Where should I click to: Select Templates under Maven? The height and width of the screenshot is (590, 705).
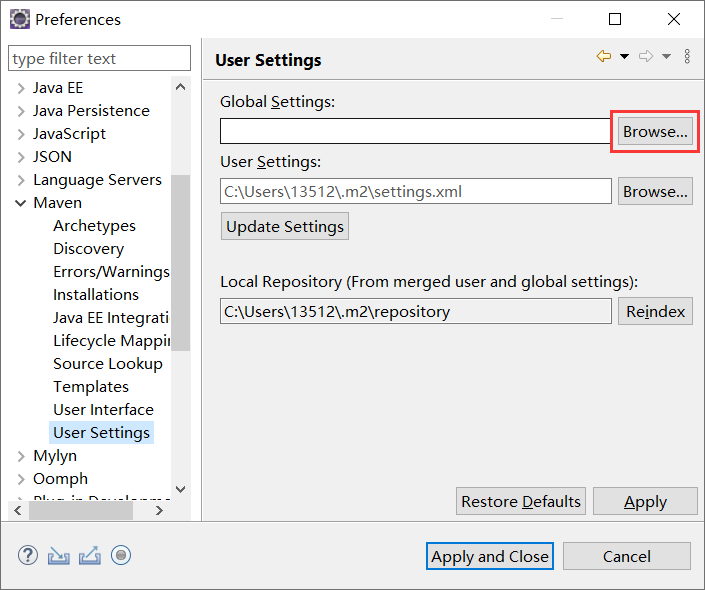[x=91, y=387]
